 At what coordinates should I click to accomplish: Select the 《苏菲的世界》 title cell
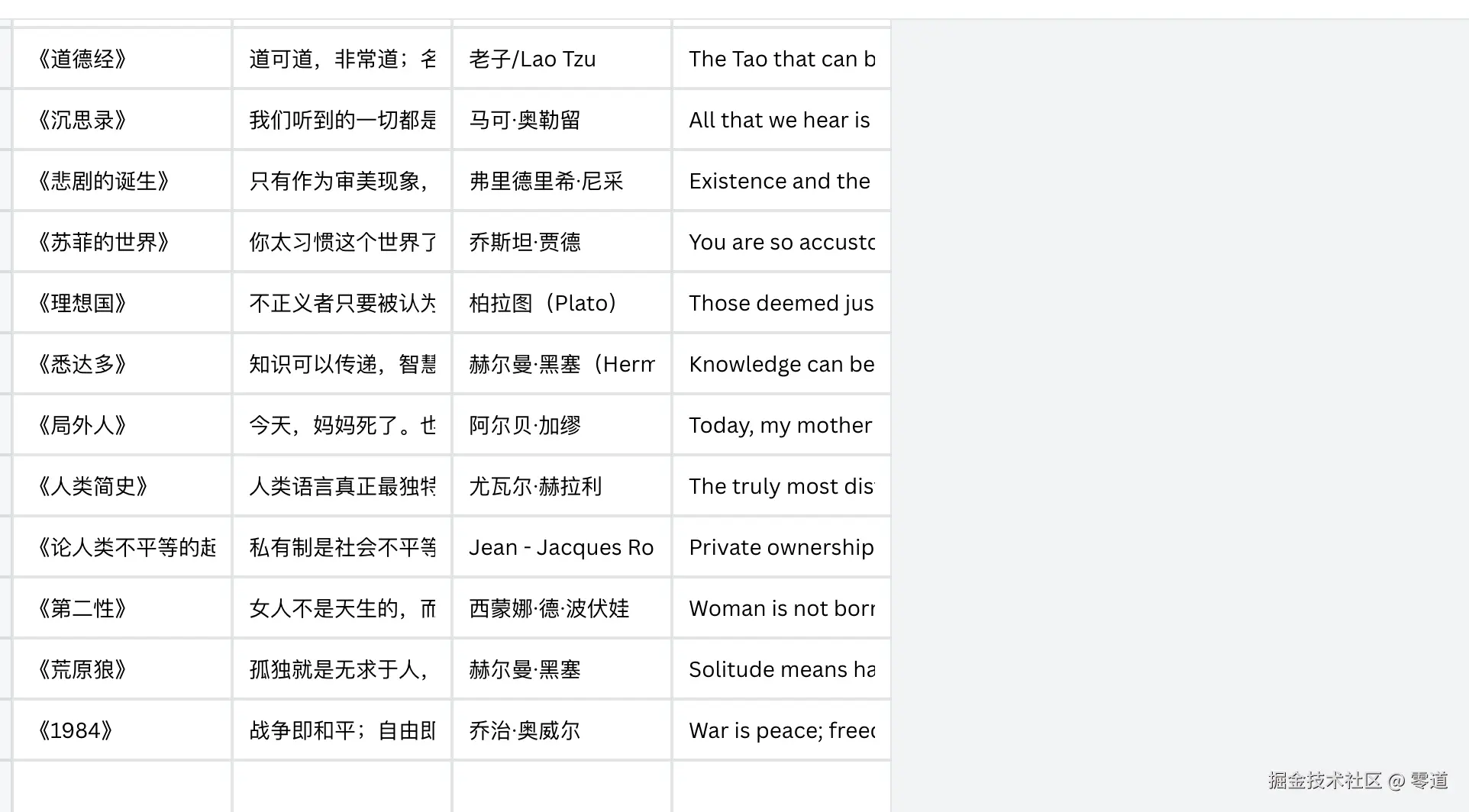122,242
